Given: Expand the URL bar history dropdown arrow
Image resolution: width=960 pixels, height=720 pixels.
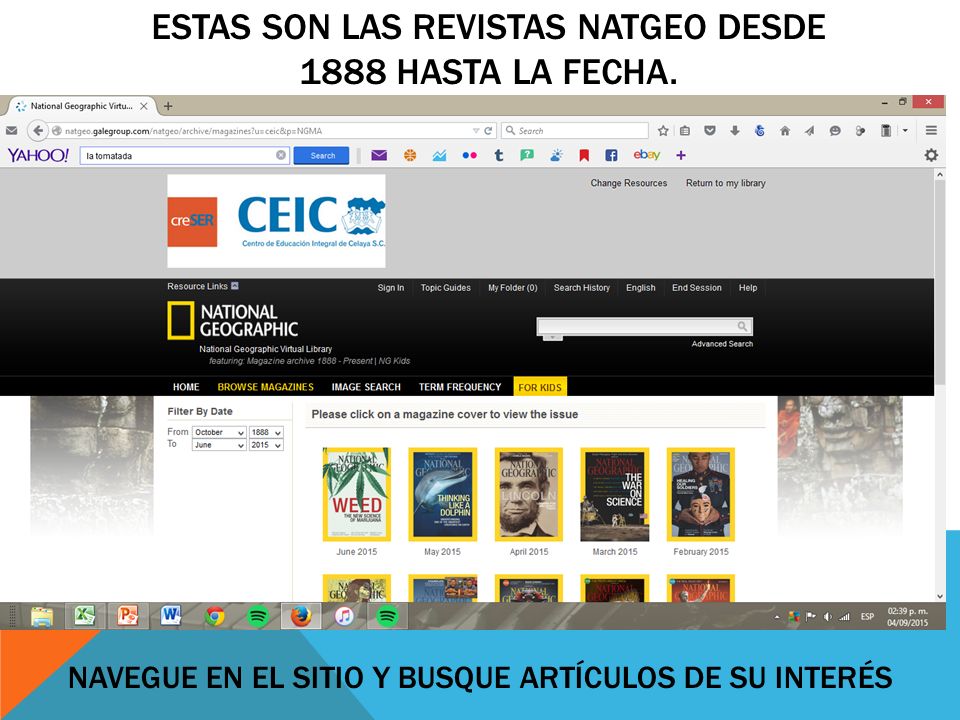Looking at the screenshot, I should (x=476, y=130).
